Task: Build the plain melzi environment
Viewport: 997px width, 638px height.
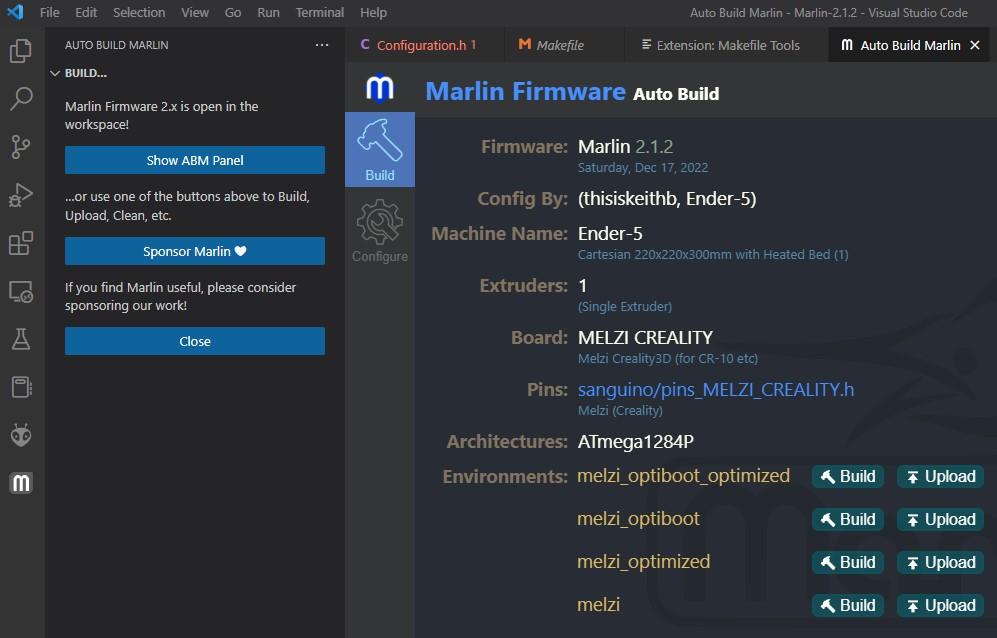Action: pos(848,606)
